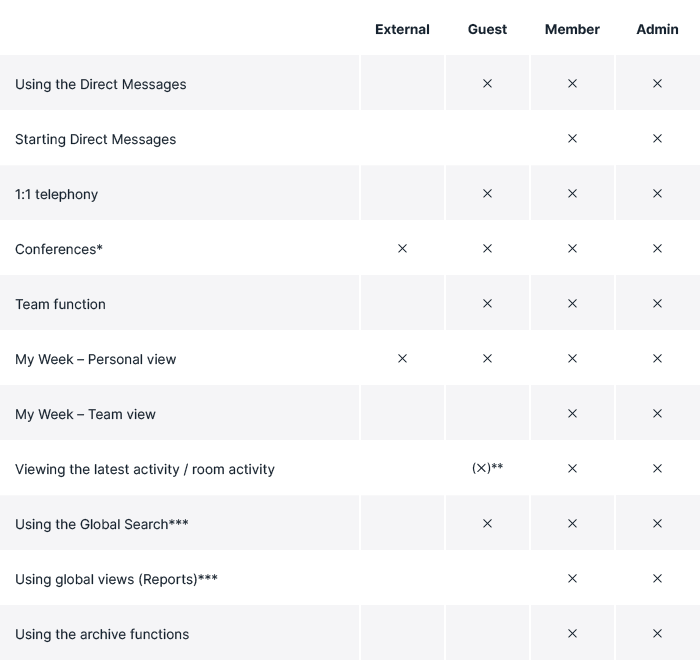Select the Admin column header
700x660 pixels.
click(657, 29)
